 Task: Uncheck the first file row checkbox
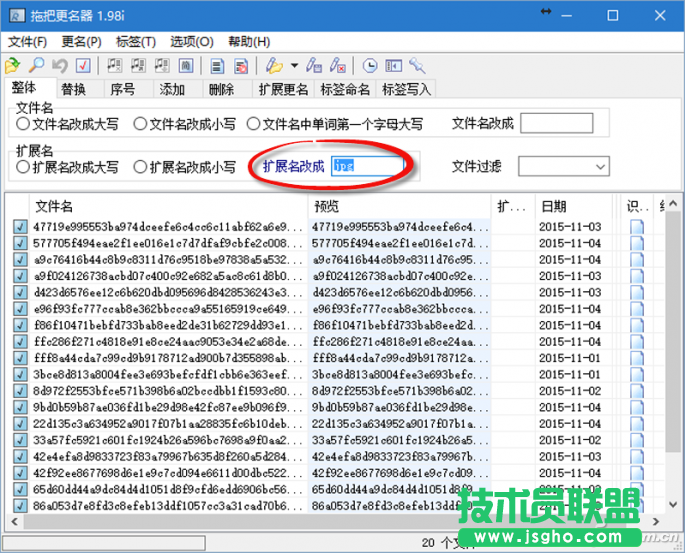coord(20,227)
